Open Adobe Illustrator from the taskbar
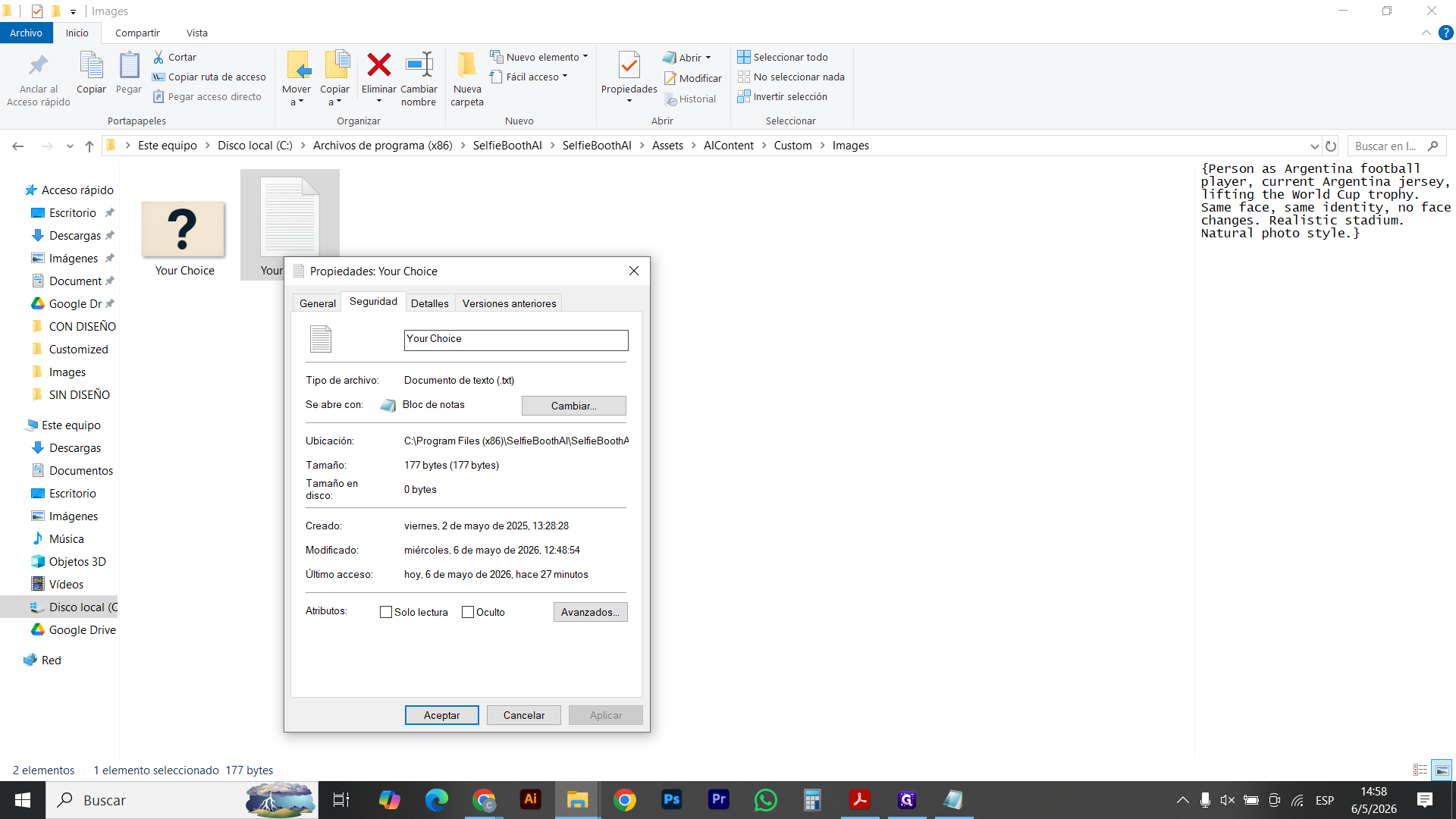 tap(531, 799)
